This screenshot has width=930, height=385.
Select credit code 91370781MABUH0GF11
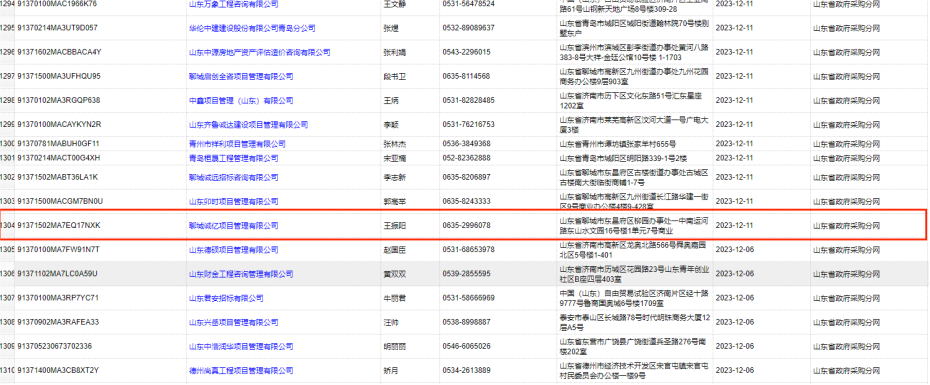point(58,144)
